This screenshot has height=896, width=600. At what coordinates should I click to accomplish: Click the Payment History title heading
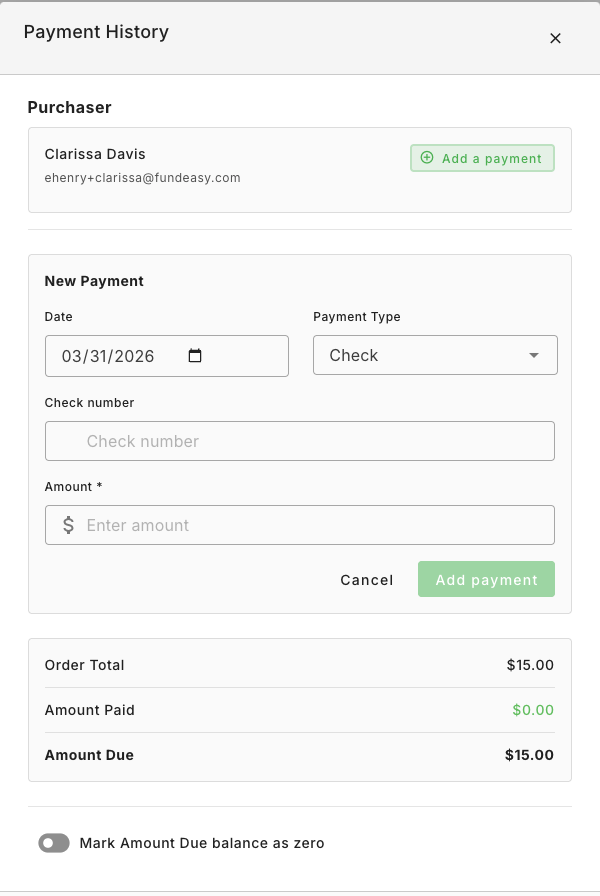tap(96, 32)
